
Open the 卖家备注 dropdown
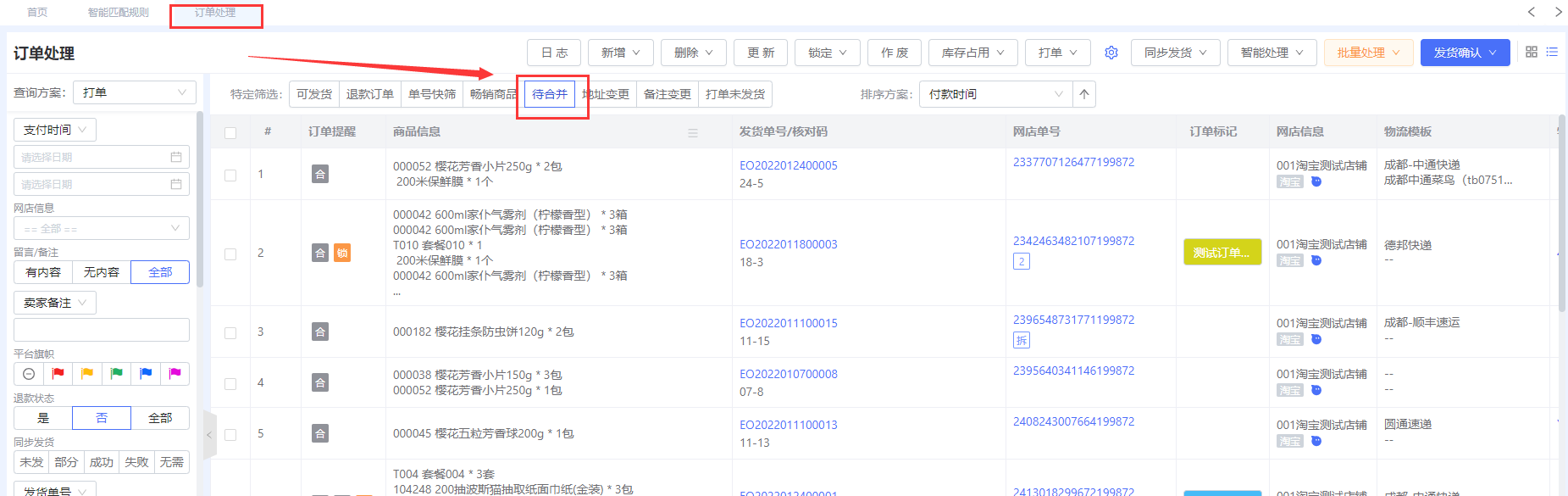(x=55, y=303)
